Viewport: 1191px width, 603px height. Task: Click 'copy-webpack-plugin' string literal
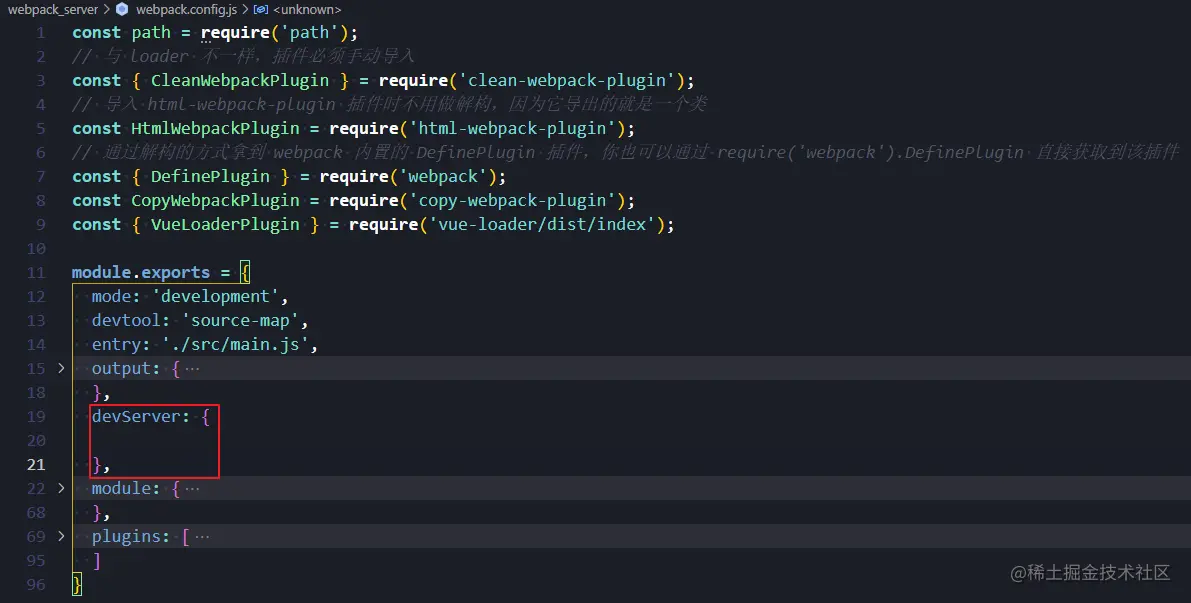[512, 200]
